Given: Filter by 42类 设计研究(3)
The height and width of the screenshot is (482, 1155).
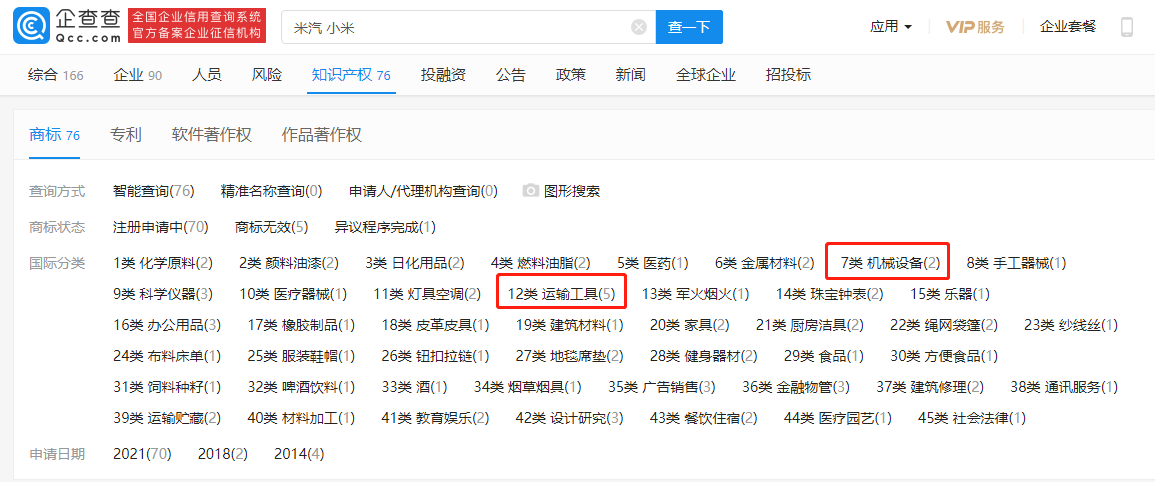Looking at the screenshot, I should coord(569,419).
